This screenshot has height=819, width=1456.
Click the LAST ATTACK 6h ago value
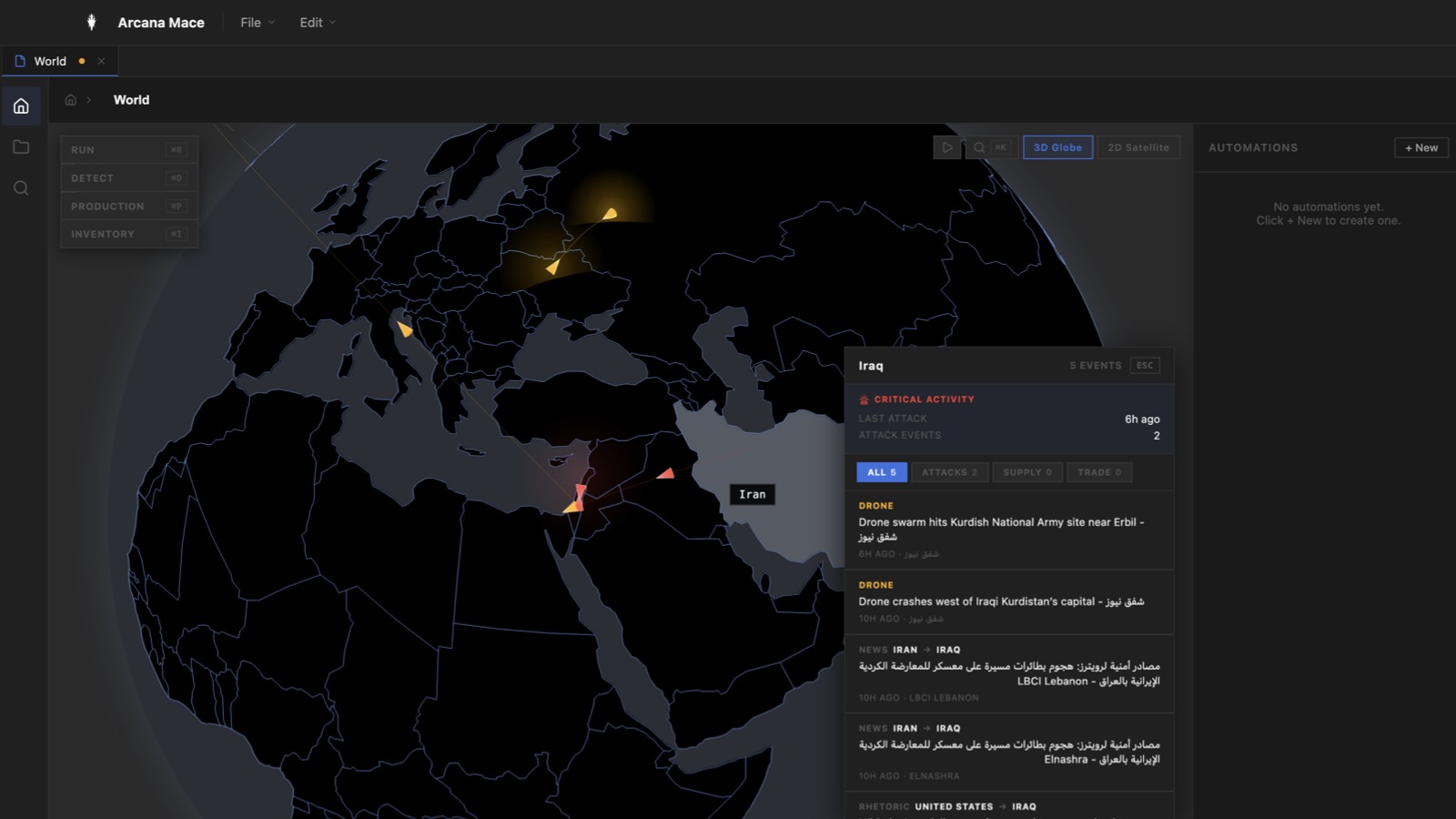point(1142,420)
